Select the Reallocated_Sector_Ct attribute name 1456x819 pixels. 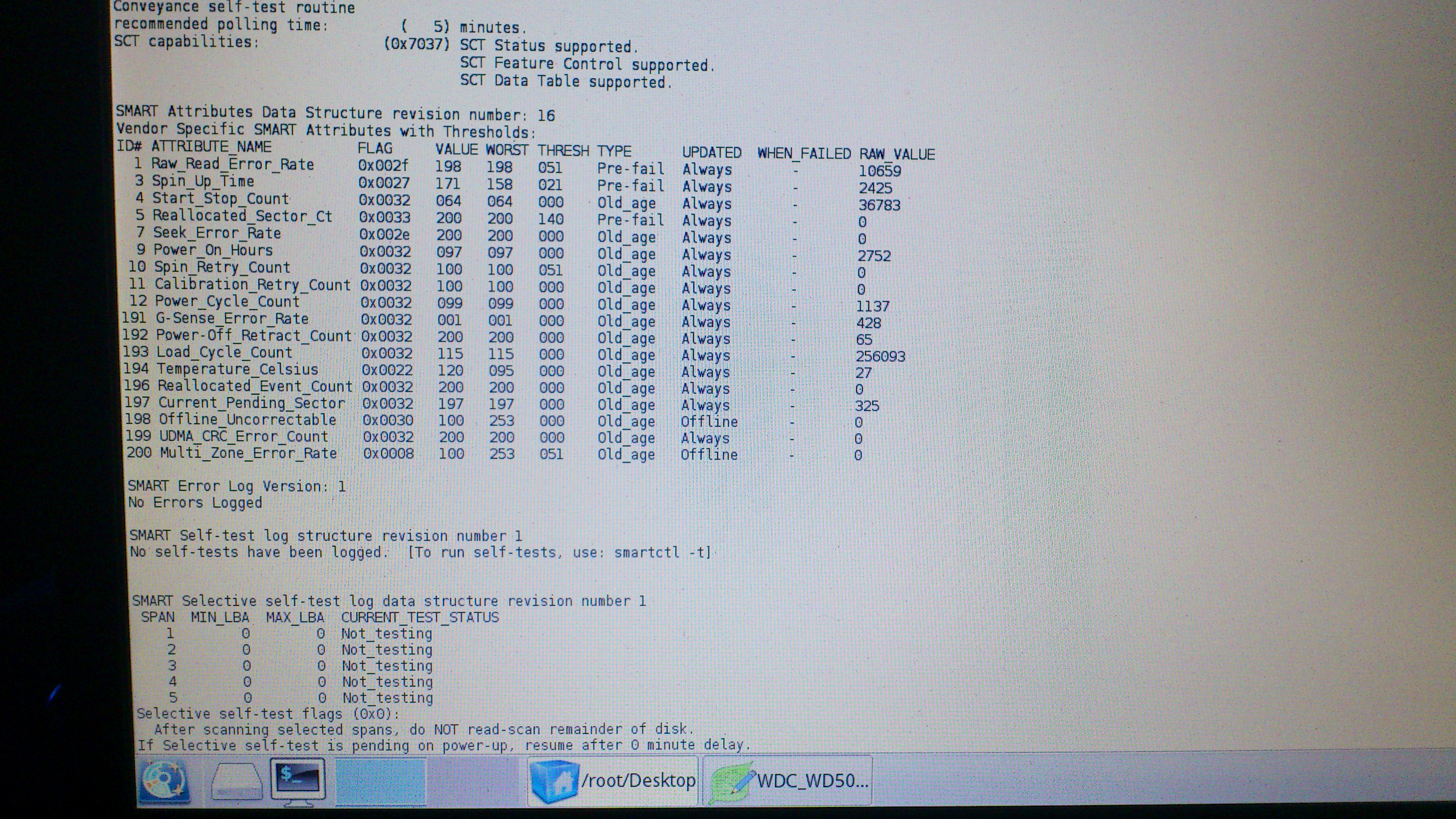click(x=243, y=215)
